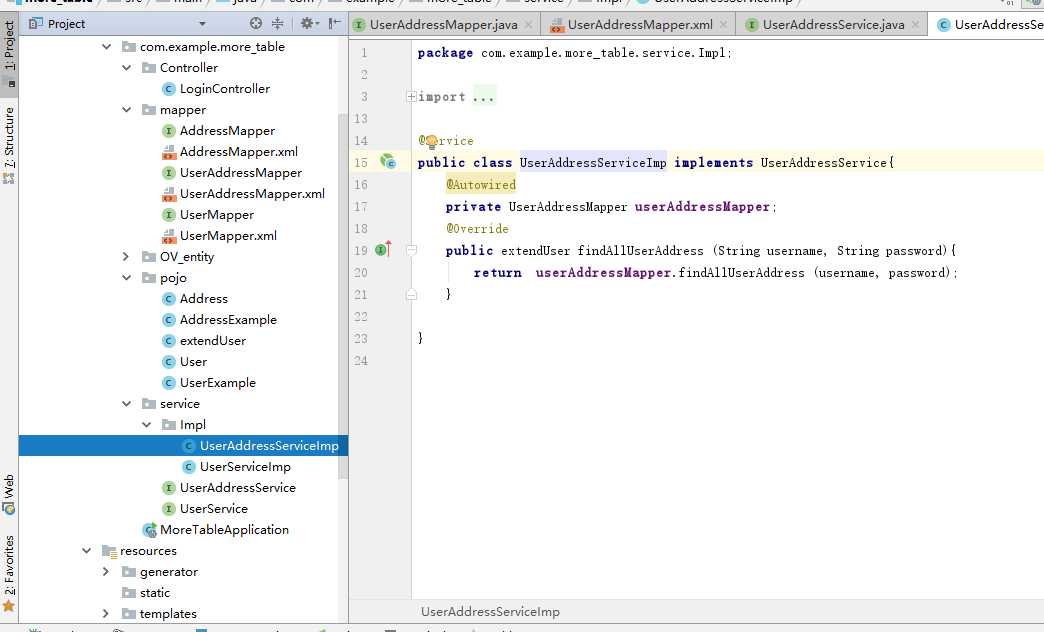
Task: Click the @Autowired annotation on line 16
Action: pos(481,184)
